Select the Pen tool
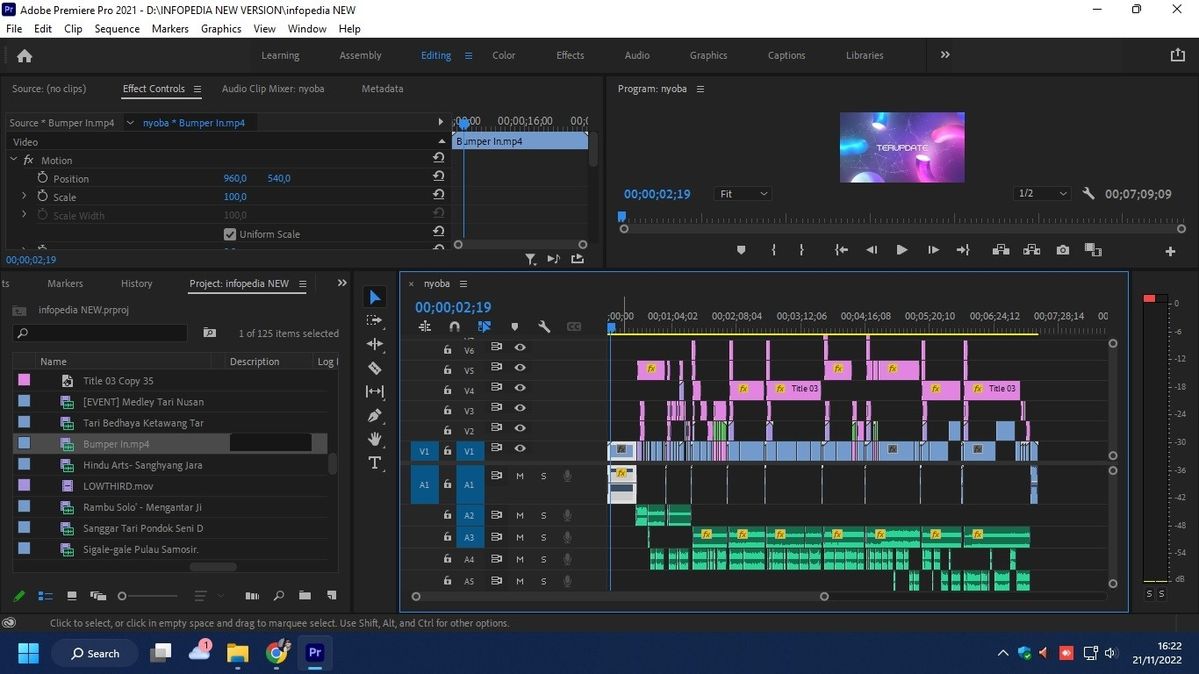The width and height of the screenshot is (1199, 674). coord(375,415)
